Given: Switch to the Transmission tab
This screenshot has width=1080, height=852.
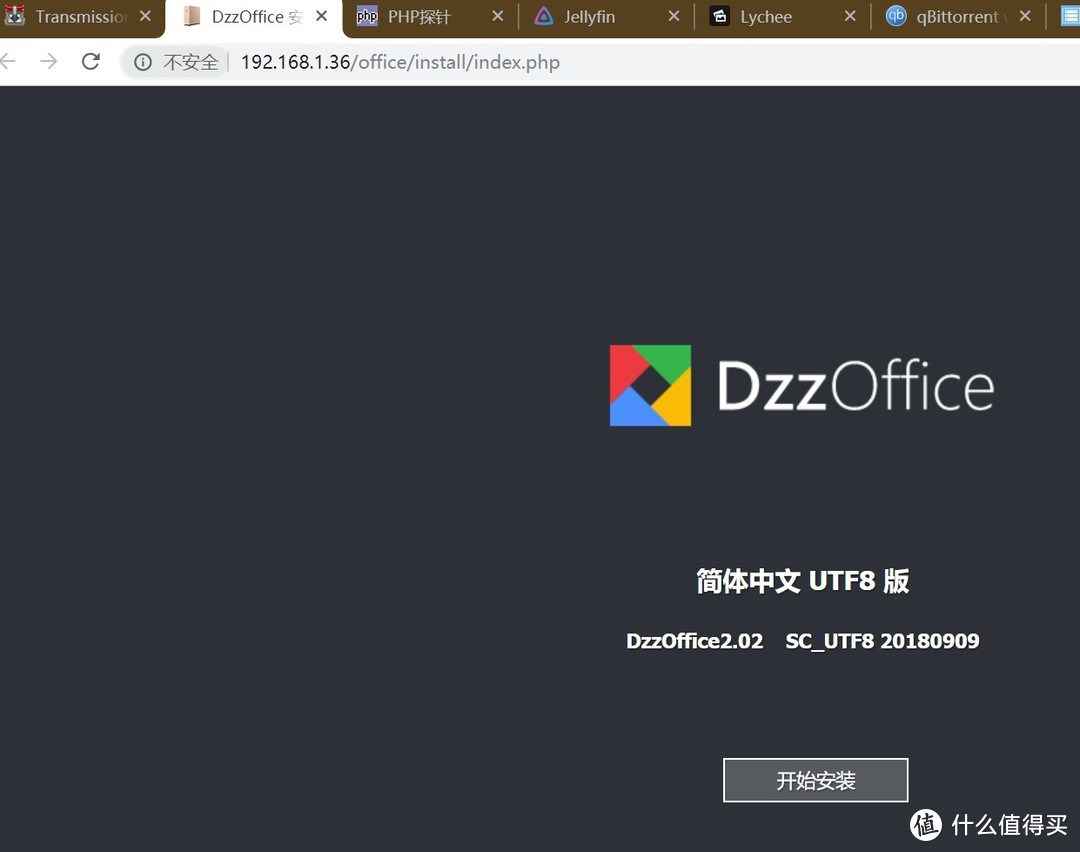Looking at the screenshot, I should pos(81,17).
